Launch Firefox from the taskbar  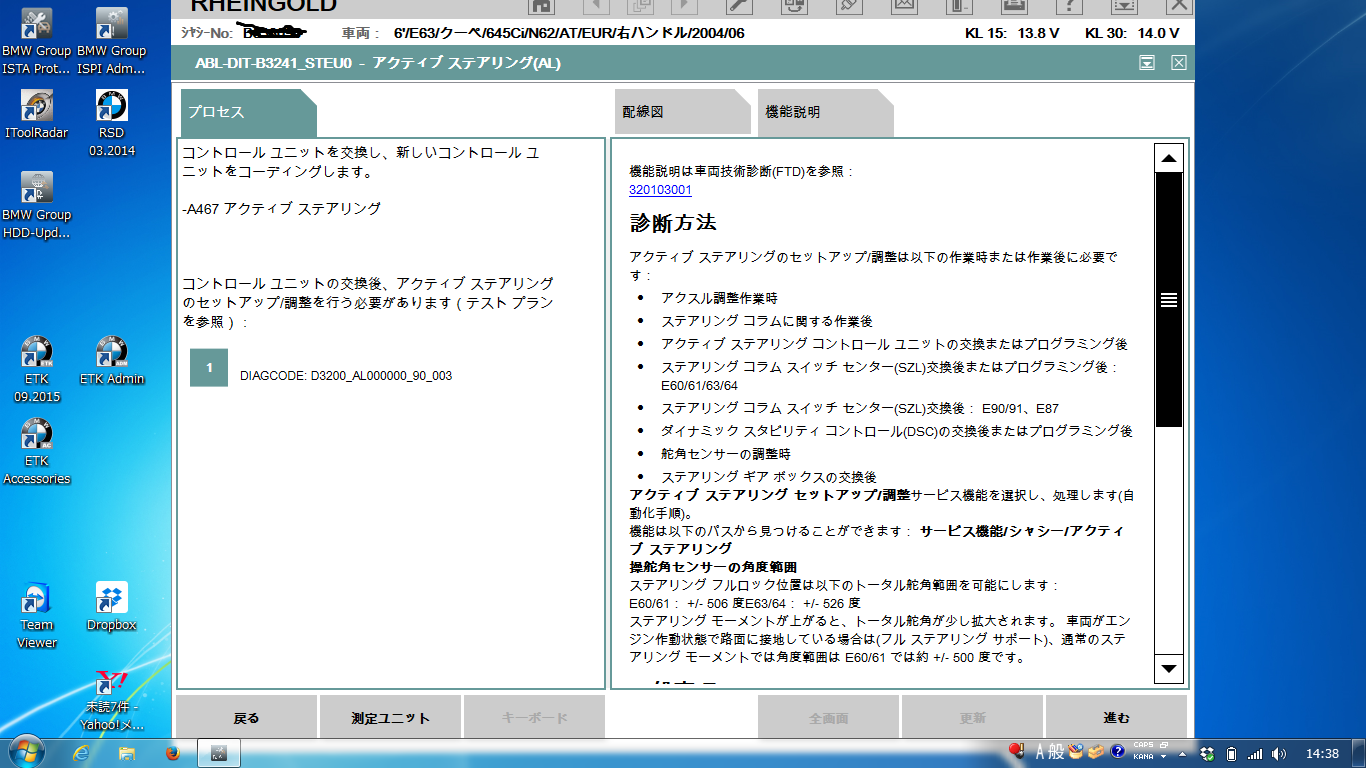pyautogui.click(x=171, y=752)
